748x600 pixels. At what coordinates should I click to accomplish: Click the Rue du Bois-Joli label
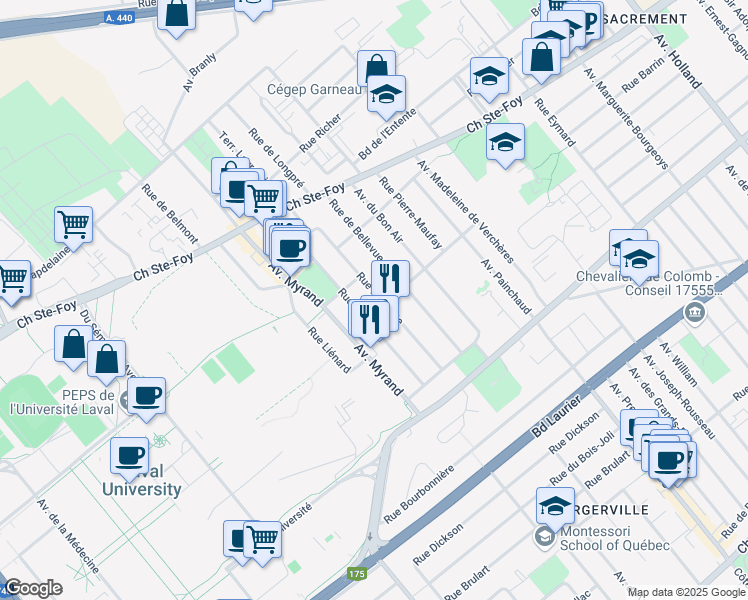tap(582, 457)
